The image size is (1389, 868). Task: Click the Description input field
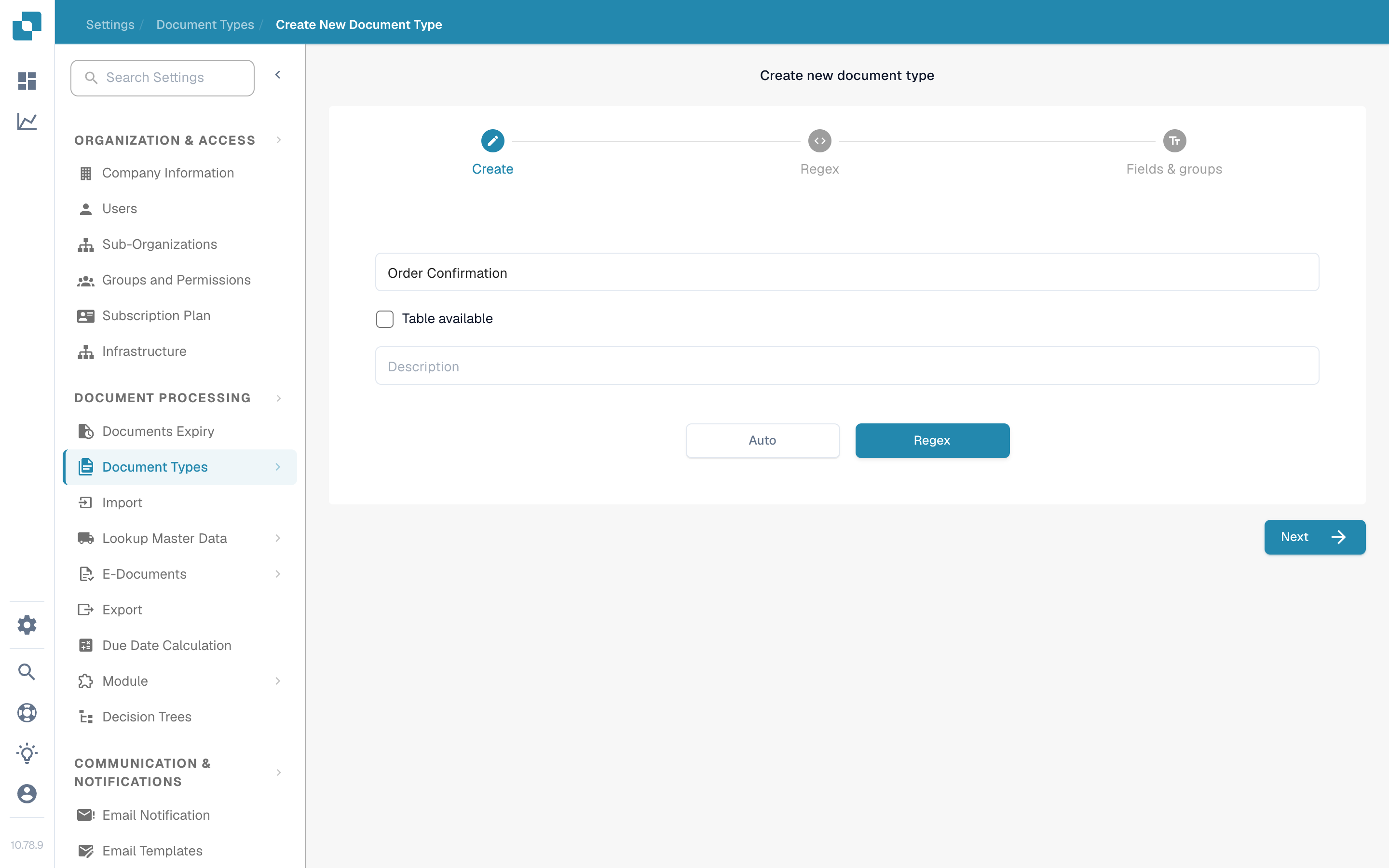pos(847,366)
